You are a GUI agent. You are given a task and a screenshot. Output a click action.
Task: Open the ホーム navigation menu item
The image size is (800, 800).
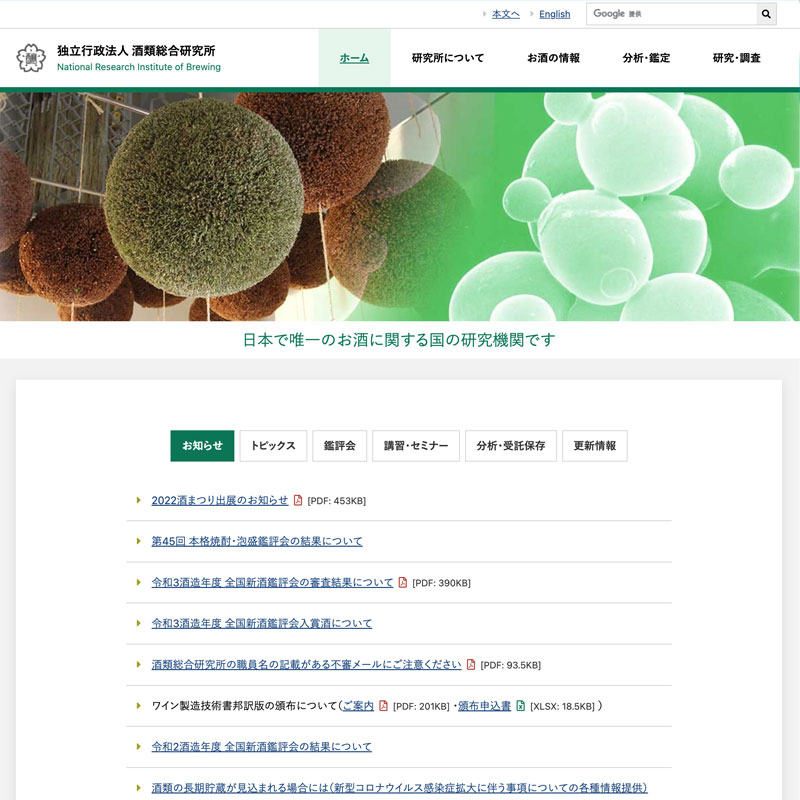[x=354, y=58]
